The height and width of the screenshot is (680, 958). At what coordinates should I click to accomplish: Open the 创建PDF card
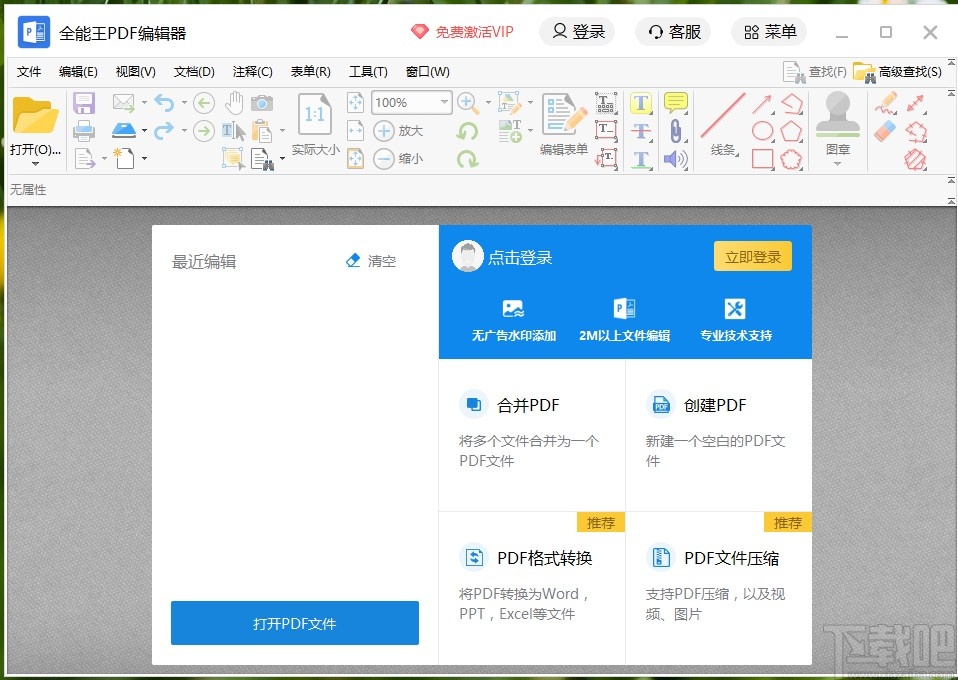pos(718,435)
